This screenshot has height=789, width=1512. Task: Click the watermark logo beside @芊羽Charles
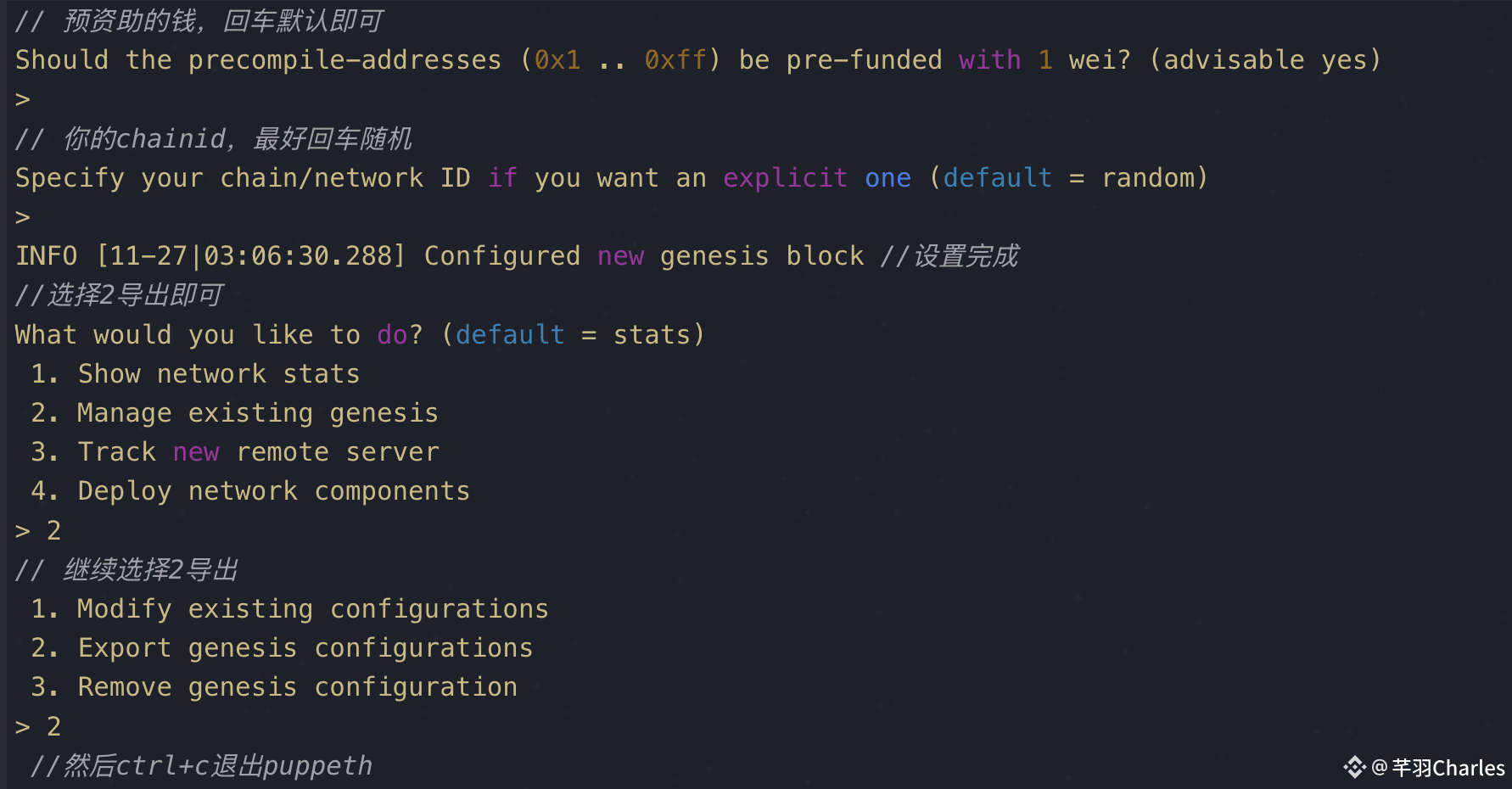coord(1355,768)
